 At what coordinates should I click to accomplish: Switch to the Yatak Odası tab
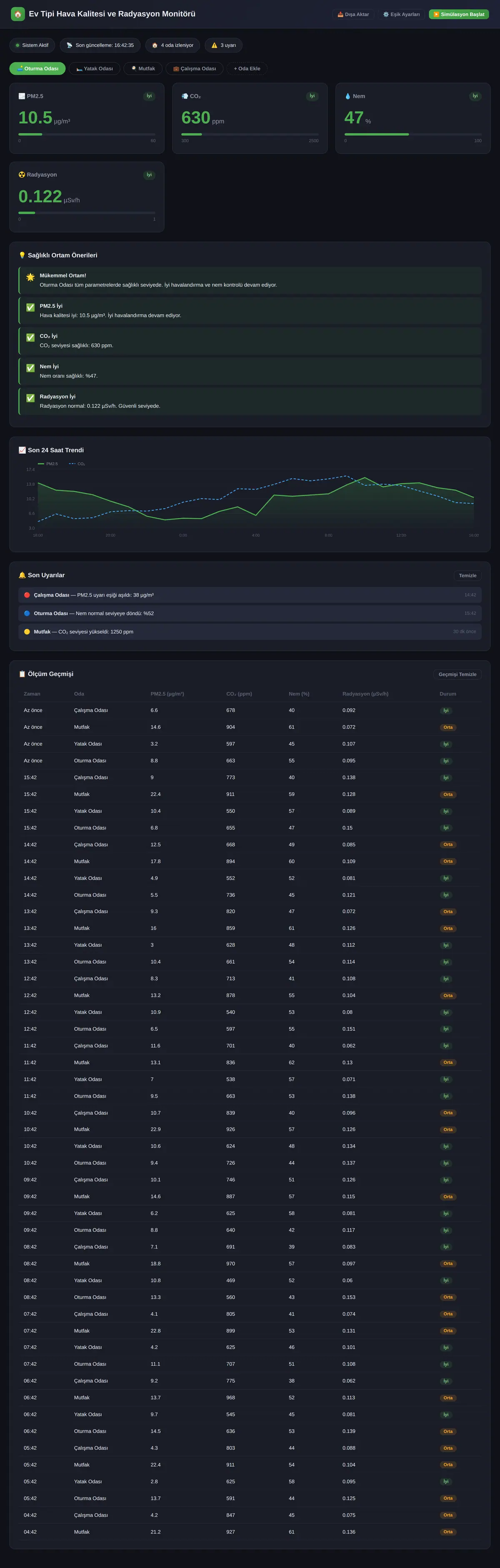(95, 69)
